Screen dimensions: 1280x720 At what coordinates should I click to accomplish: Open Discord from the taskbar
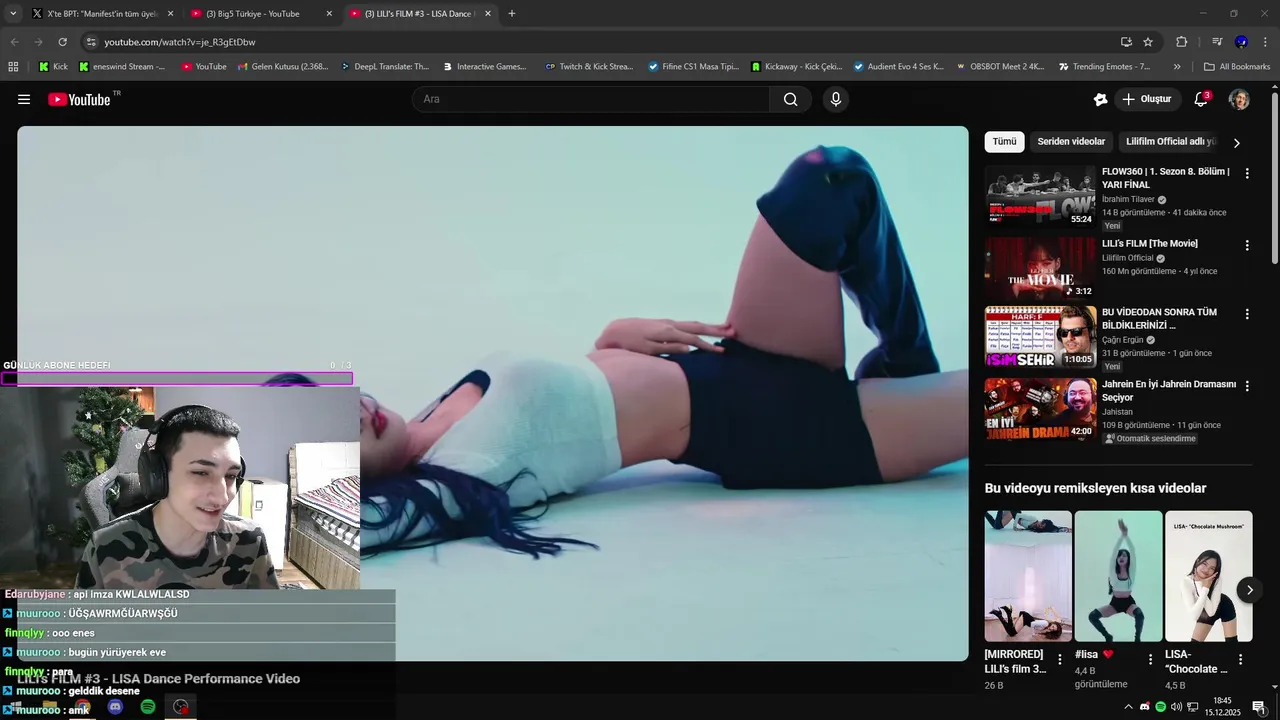coord(115,707)
